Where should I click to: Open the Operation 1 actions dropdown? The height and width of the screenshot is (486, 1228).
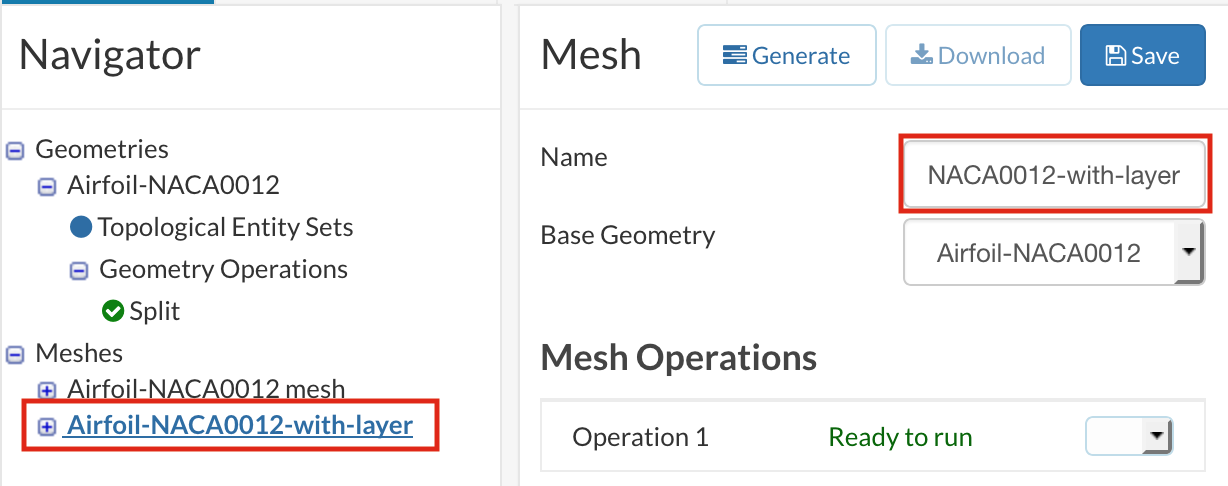click(1130, 437)
